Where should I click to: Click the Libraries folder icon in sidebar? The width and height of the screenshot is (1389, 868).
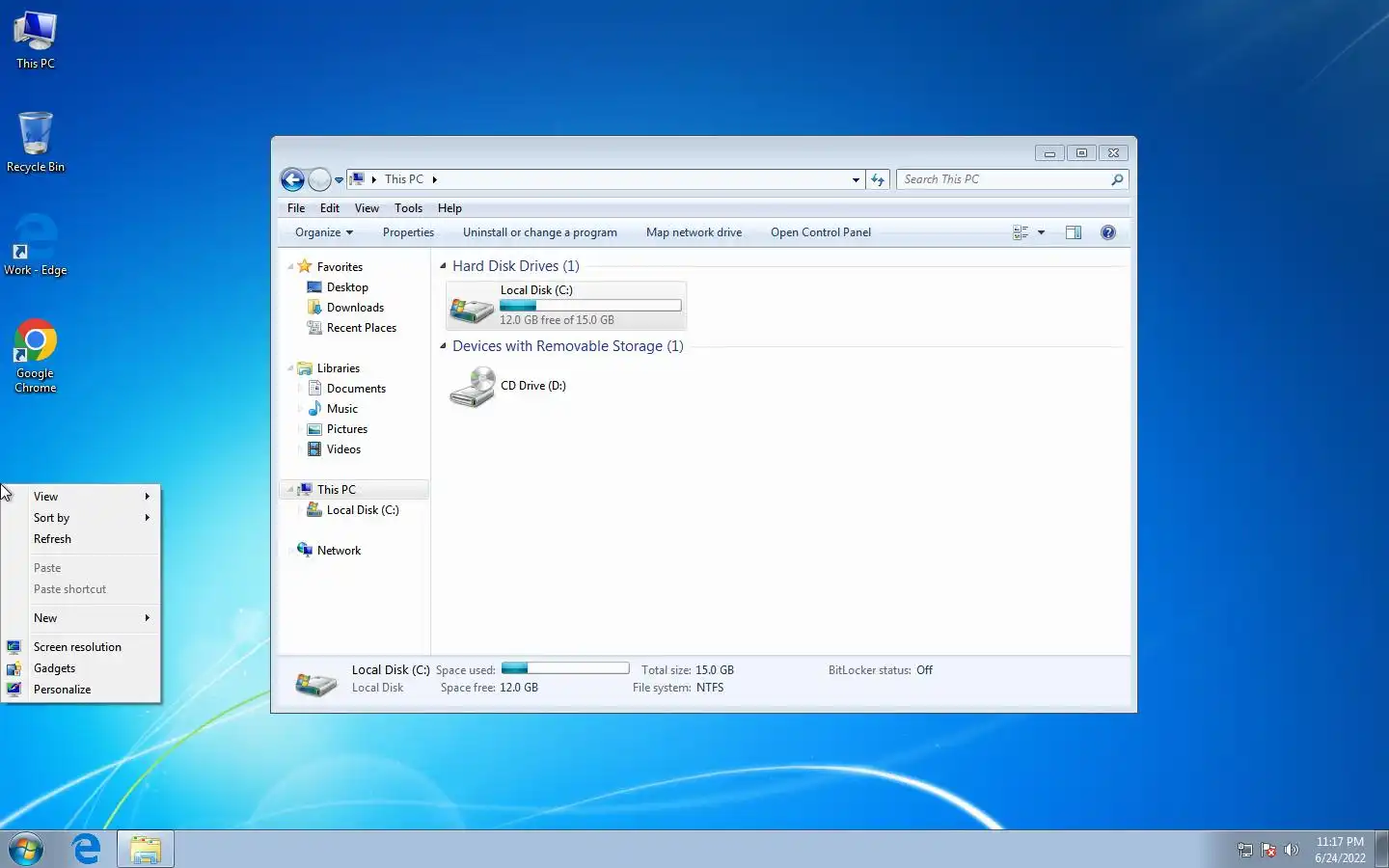[305, 368]
